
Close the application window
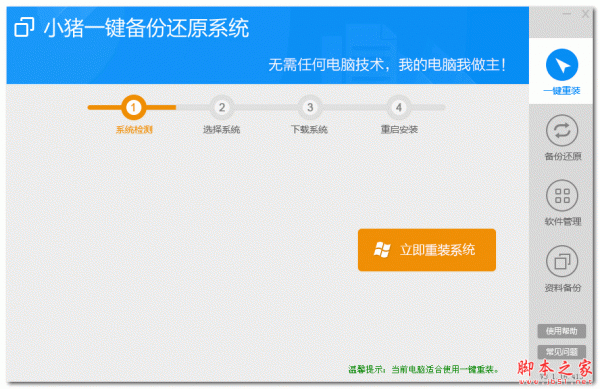click(x=585, y=14)
